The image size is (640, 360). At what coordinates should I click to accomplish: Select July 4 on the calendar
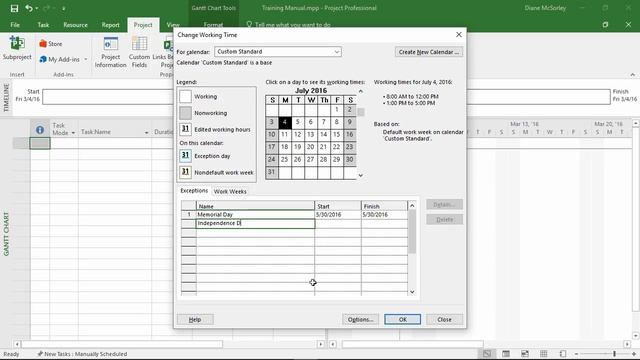click(x=285, y=122)
